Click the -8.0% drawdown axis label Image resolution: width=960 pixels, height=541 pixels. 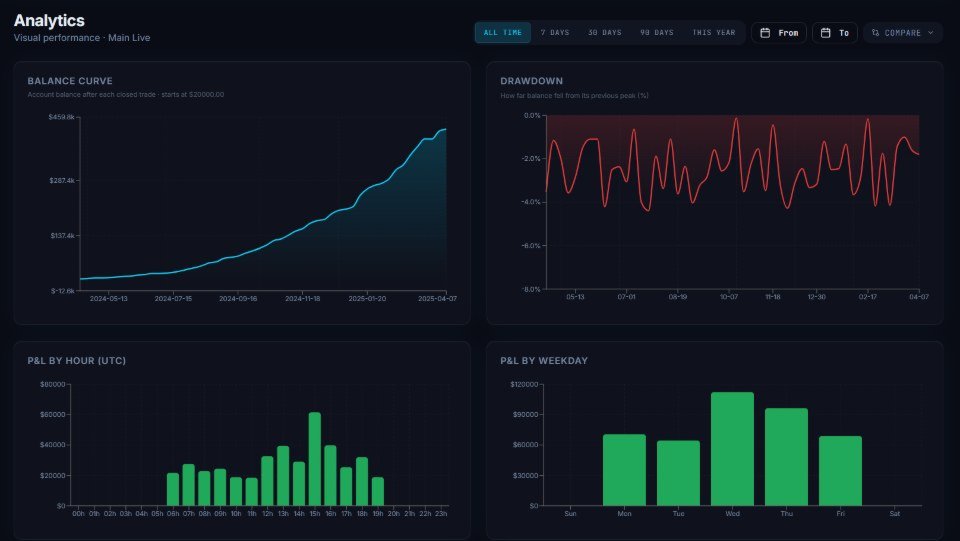coord(531,289)
